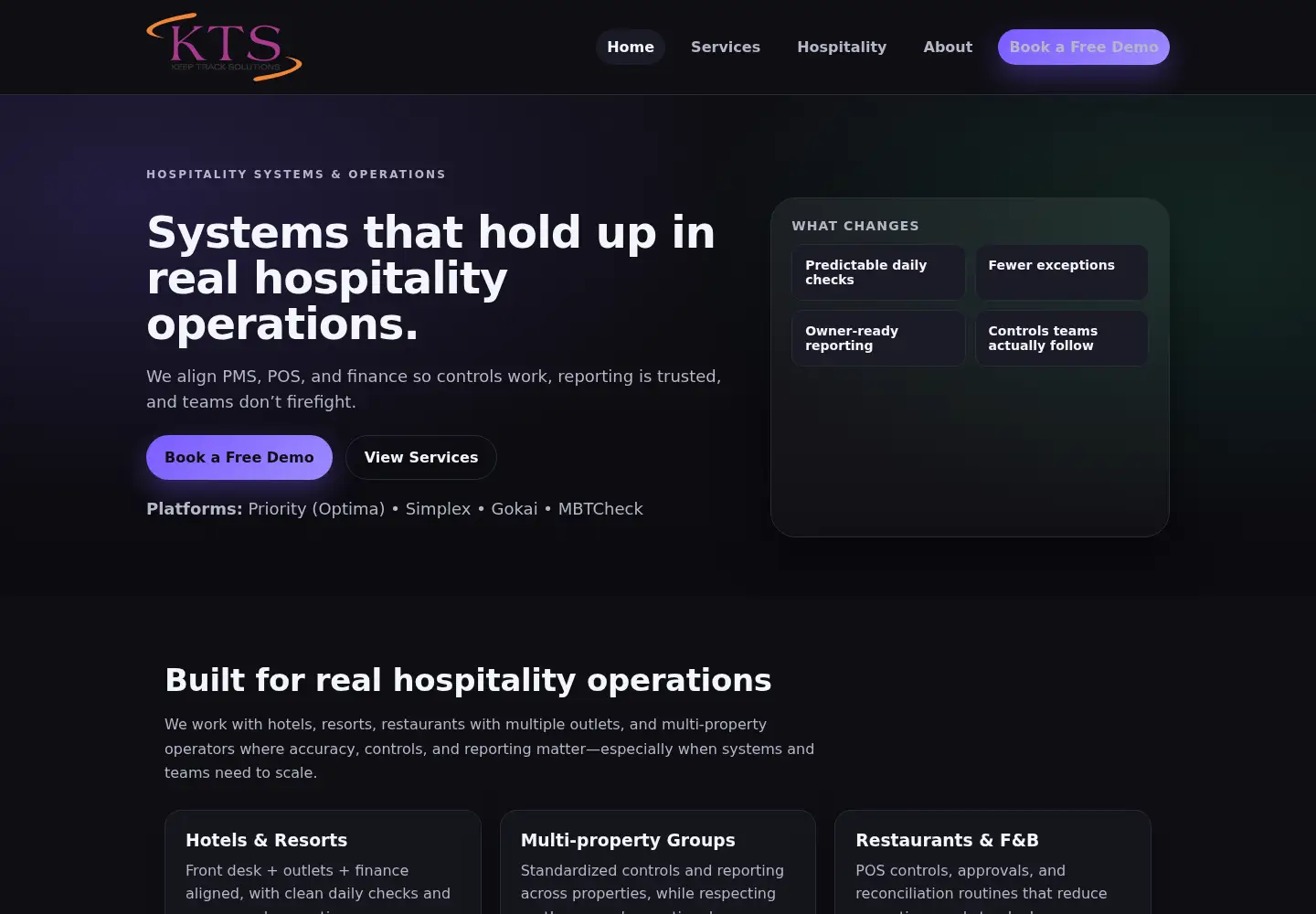Open the Restaurants & F&B card
Viewport: 1316px width, 914px height.
pyautogui.click(x=992, y=862)
